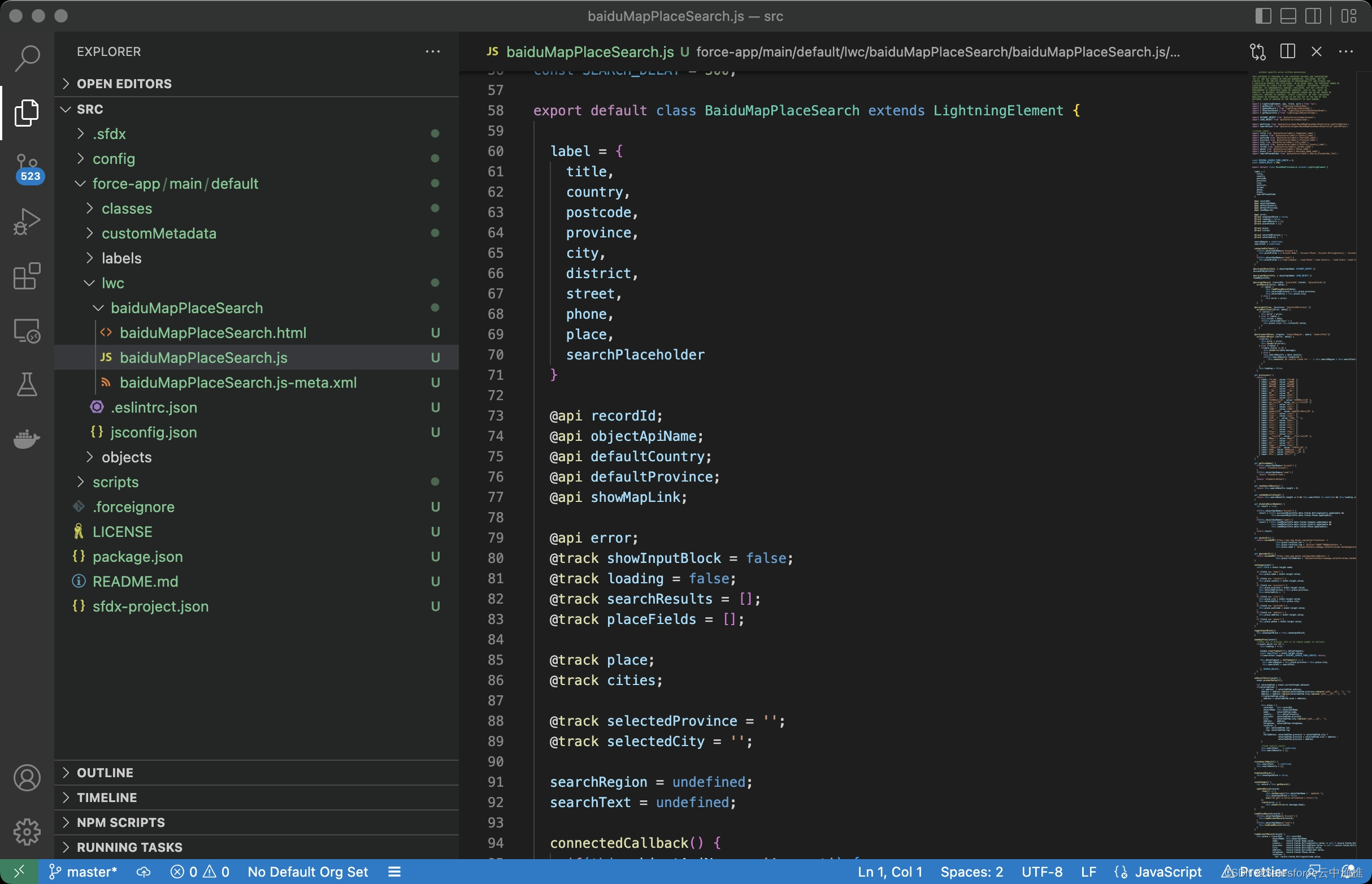
Task: Close the baiduMapPlaceSearch.js editor tab
Action: coord(1317,51)
